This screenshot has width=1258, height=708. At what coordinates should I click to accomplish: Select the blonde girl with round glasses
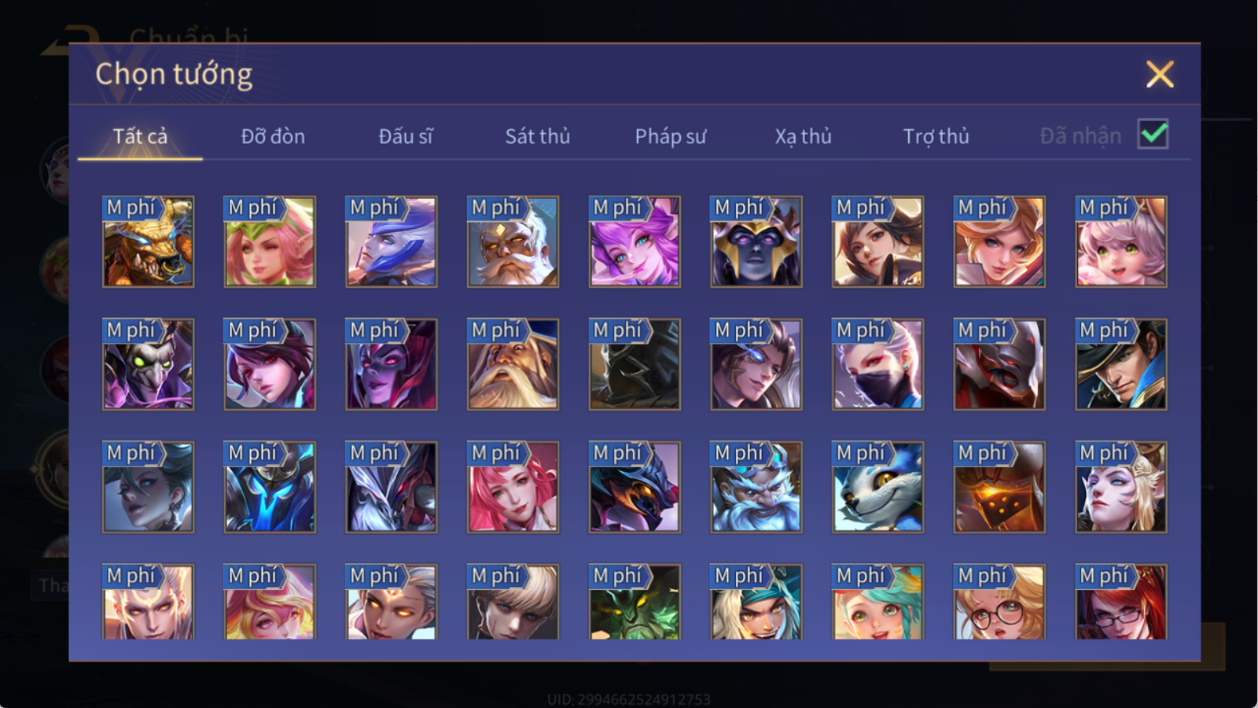(x=1000, y=602)
